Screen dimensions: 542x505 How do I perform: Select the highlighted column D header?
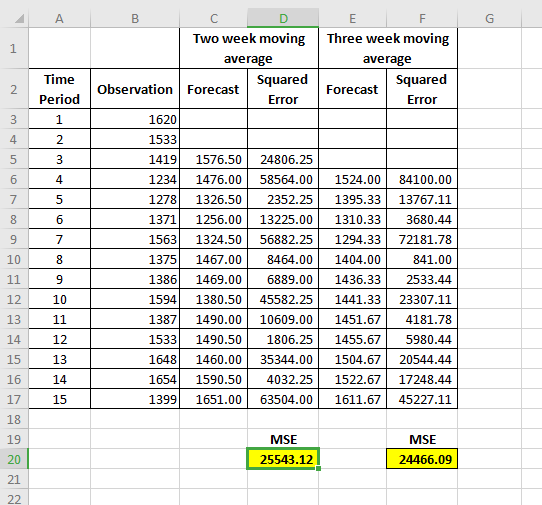[x=283, y=18]
